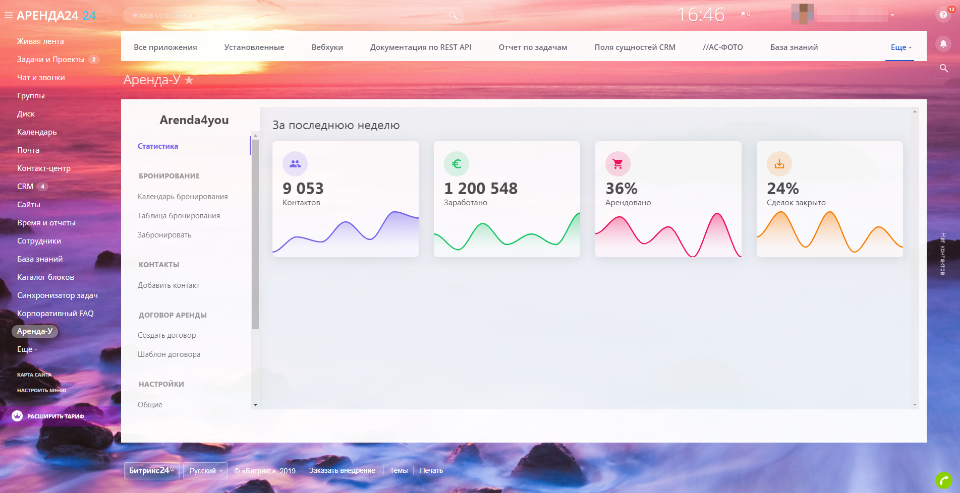Click the purple contacts icon on card
This screenshot has height=493, width=960.
click(x=295, y=164)
